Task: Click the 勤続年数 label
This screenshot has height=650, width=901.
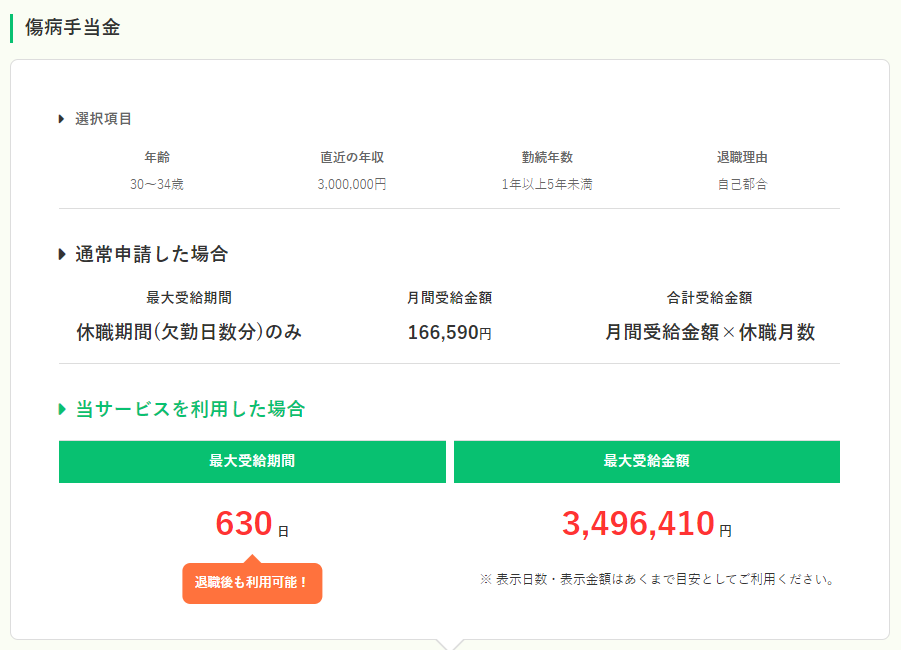Action: [547, 157]
